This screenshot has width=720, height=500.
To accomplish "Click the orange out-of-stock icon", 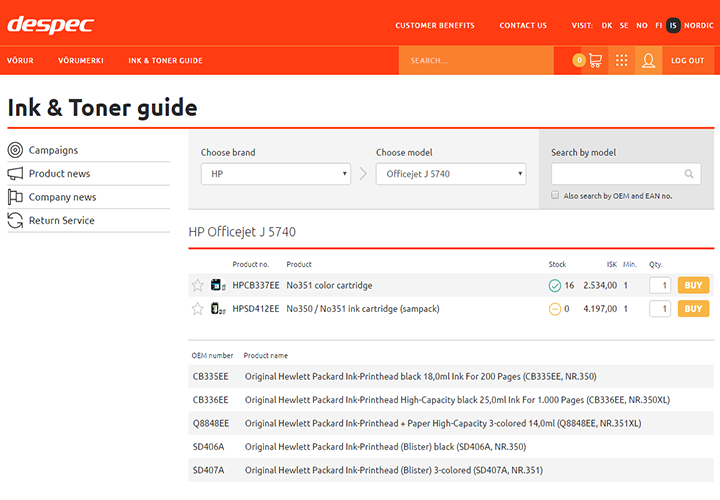I will click(x=555, y=309).
